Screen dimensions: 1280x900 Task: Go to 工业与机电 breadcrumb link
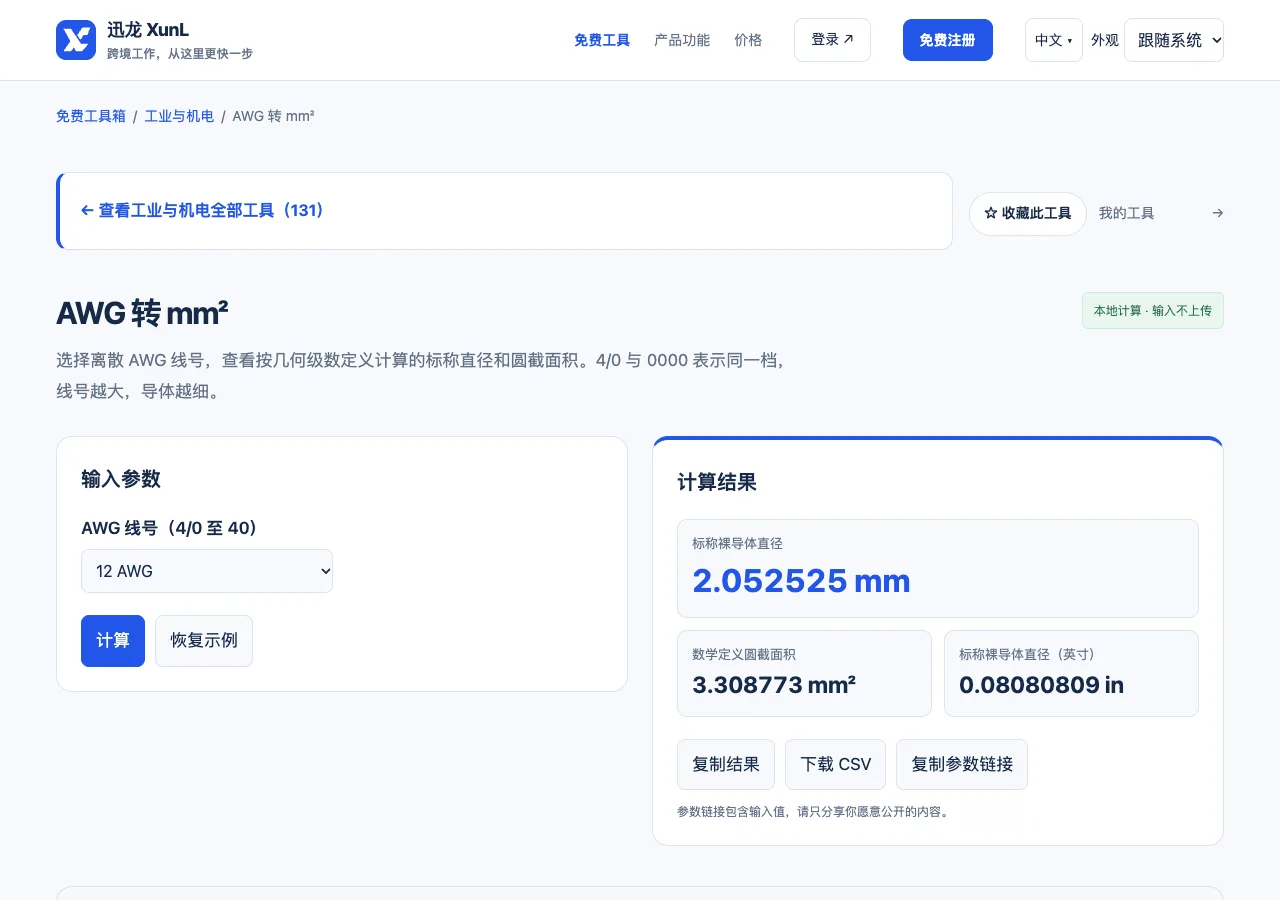[179, 116]
